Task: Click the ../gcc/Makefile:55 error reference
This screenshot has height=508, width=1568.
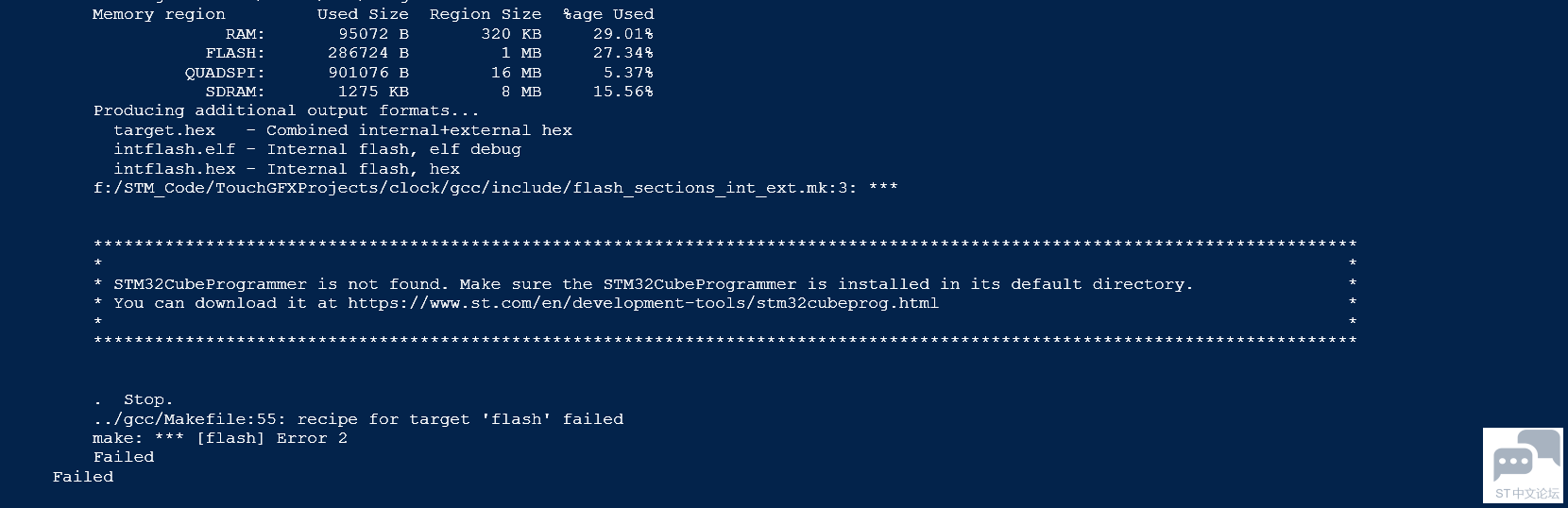Action: click(193, 419)
